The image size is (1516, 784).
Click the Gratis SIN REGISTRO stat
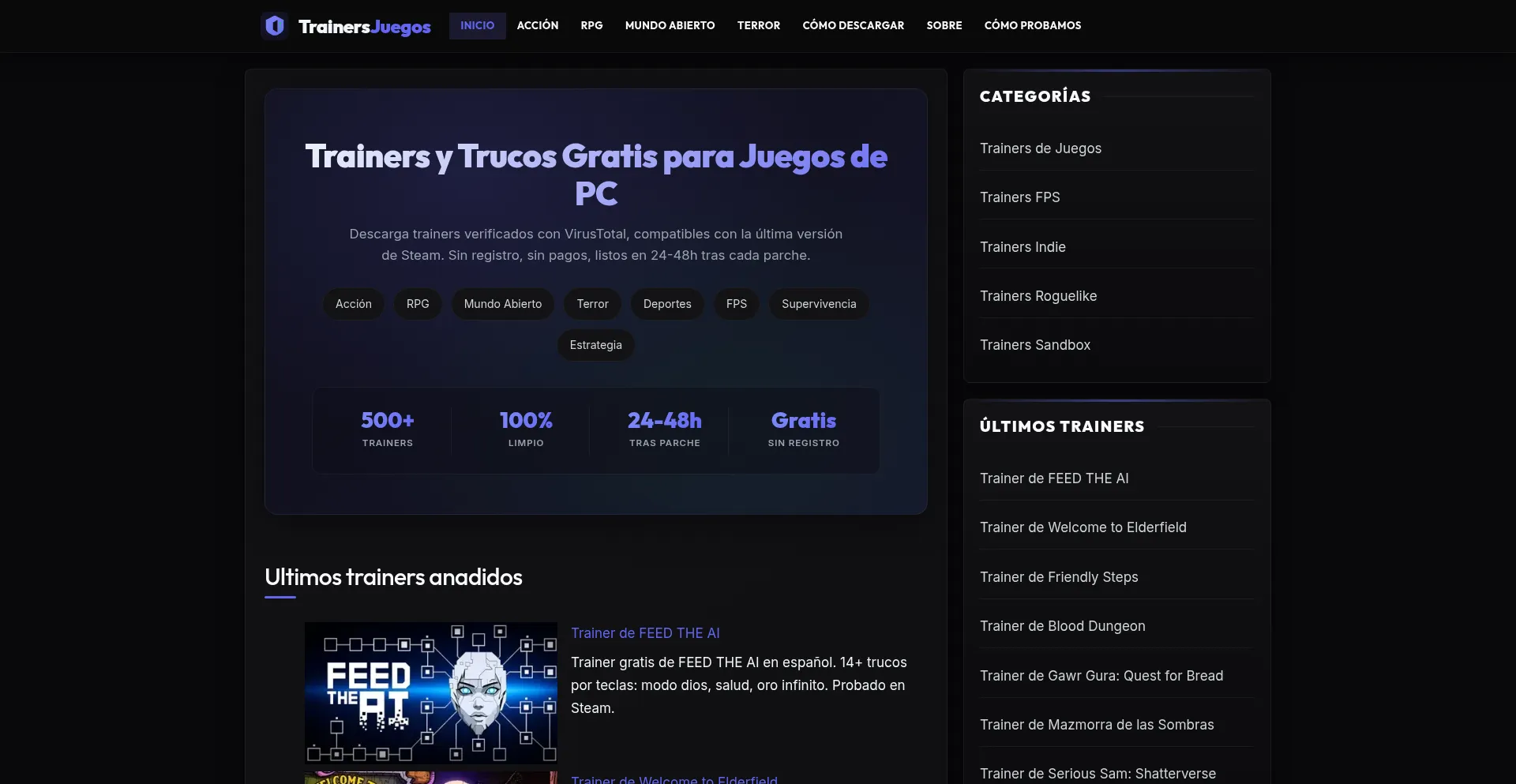(x=804, y=430)
